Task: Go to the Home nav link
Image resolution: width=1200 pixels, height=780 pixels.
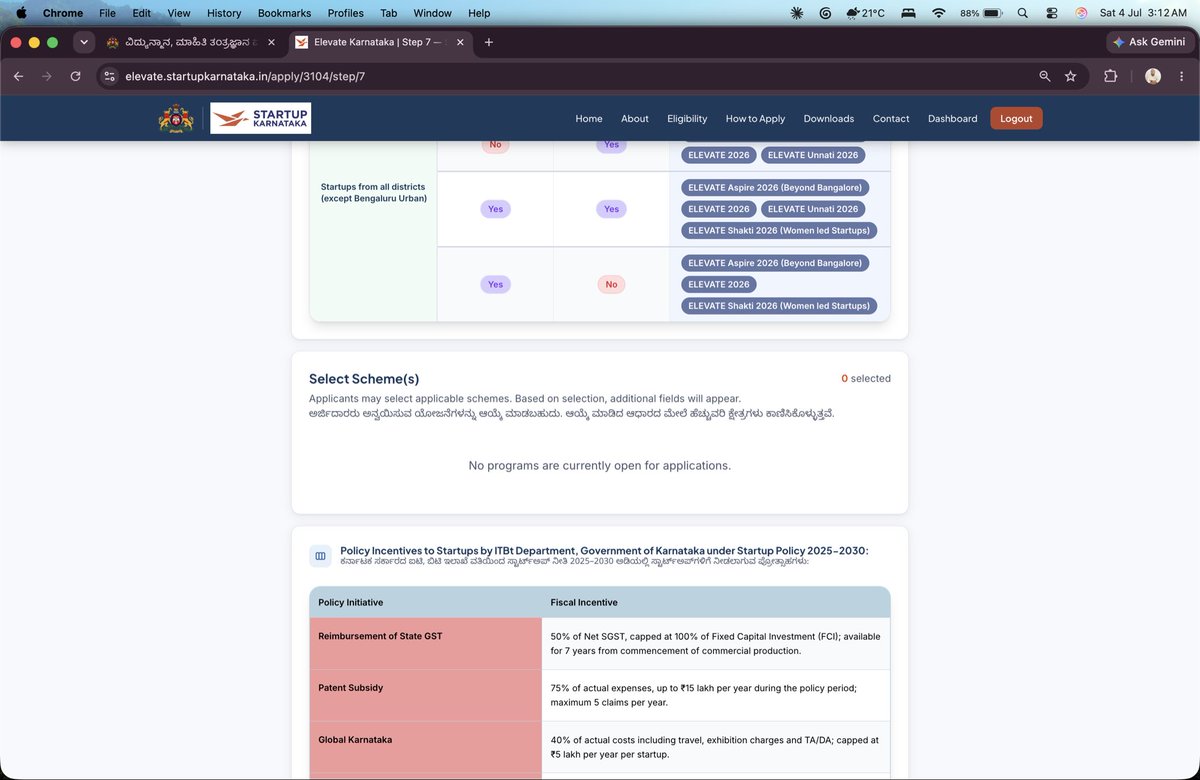Action: coord(589,118)
